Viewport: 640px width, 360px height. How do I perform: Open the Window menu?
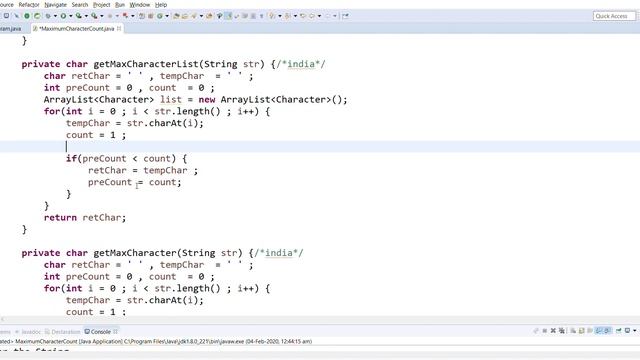point(140,4)
